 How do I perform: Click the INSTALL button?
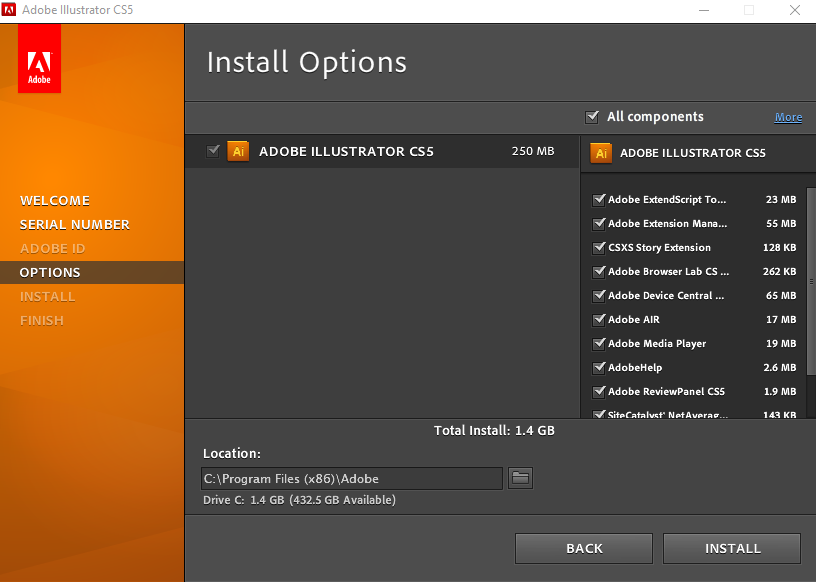point(732,548)
